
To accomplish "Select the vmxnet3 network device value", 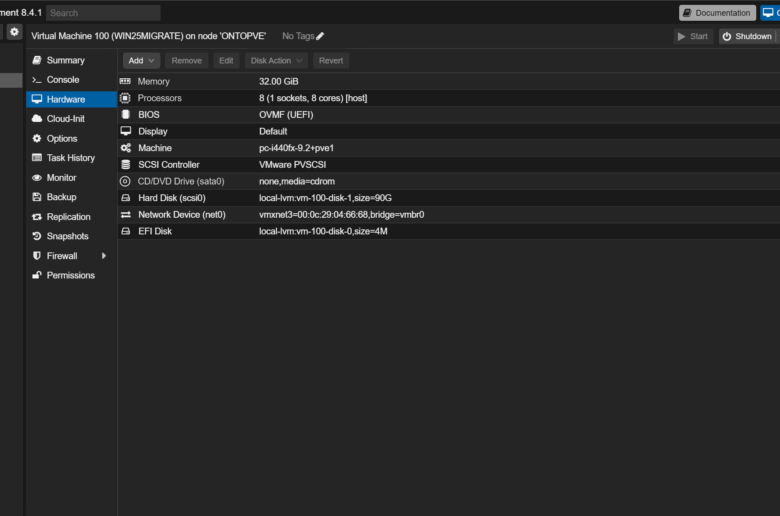I will [342, 214].
